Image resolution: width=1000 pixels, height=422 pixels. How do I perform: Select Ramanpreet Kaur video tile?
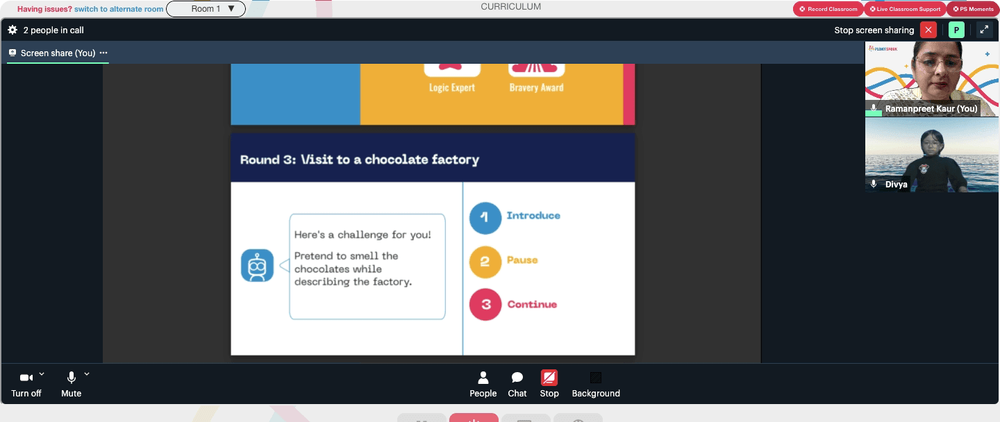932,79
